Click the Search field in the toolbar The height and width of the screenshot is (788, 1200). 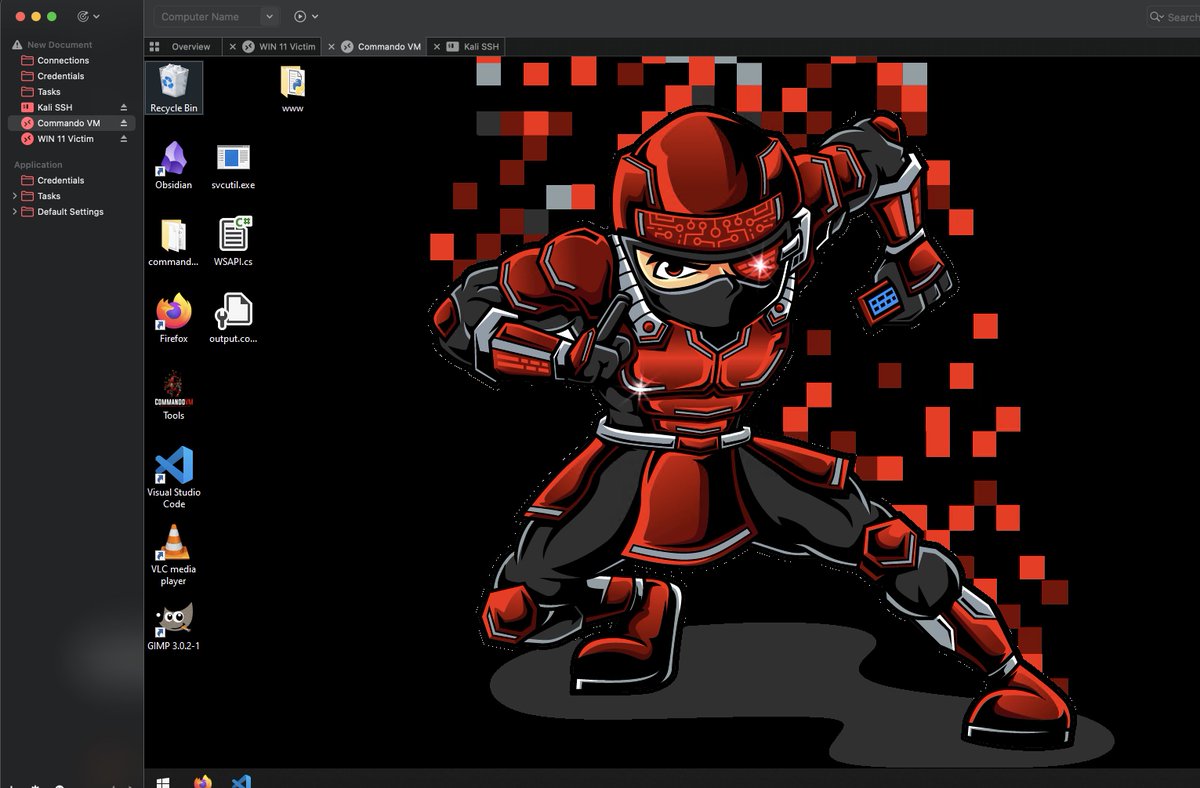pos(1174,17)
